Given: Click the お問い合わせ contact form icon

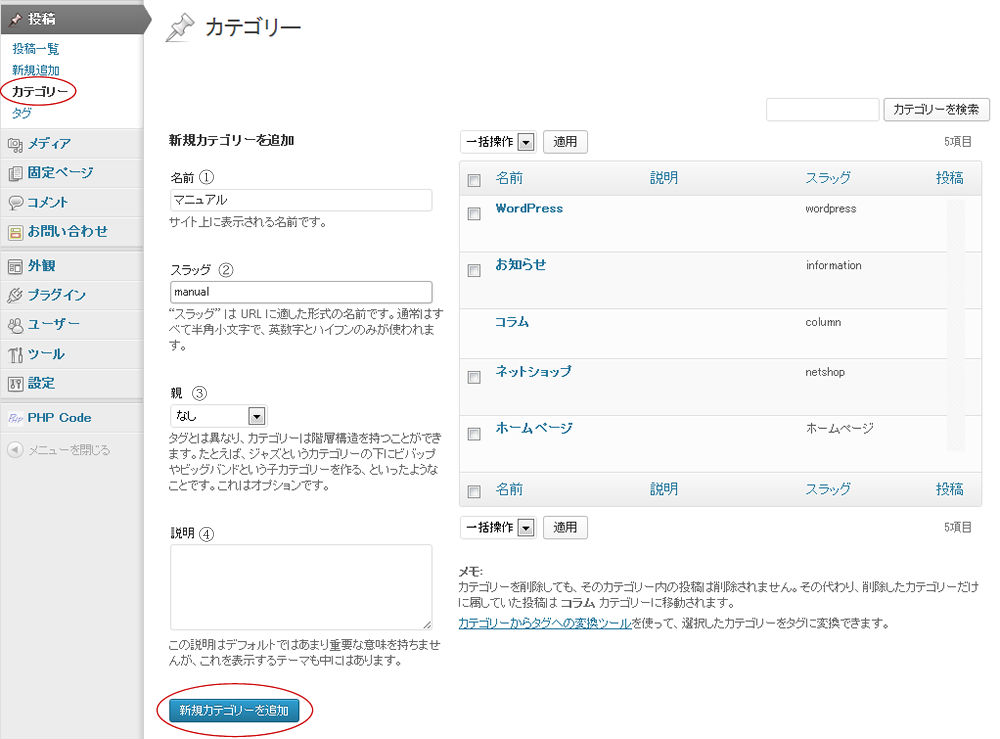Looking at the screenshot, I should tap(15, 232).
